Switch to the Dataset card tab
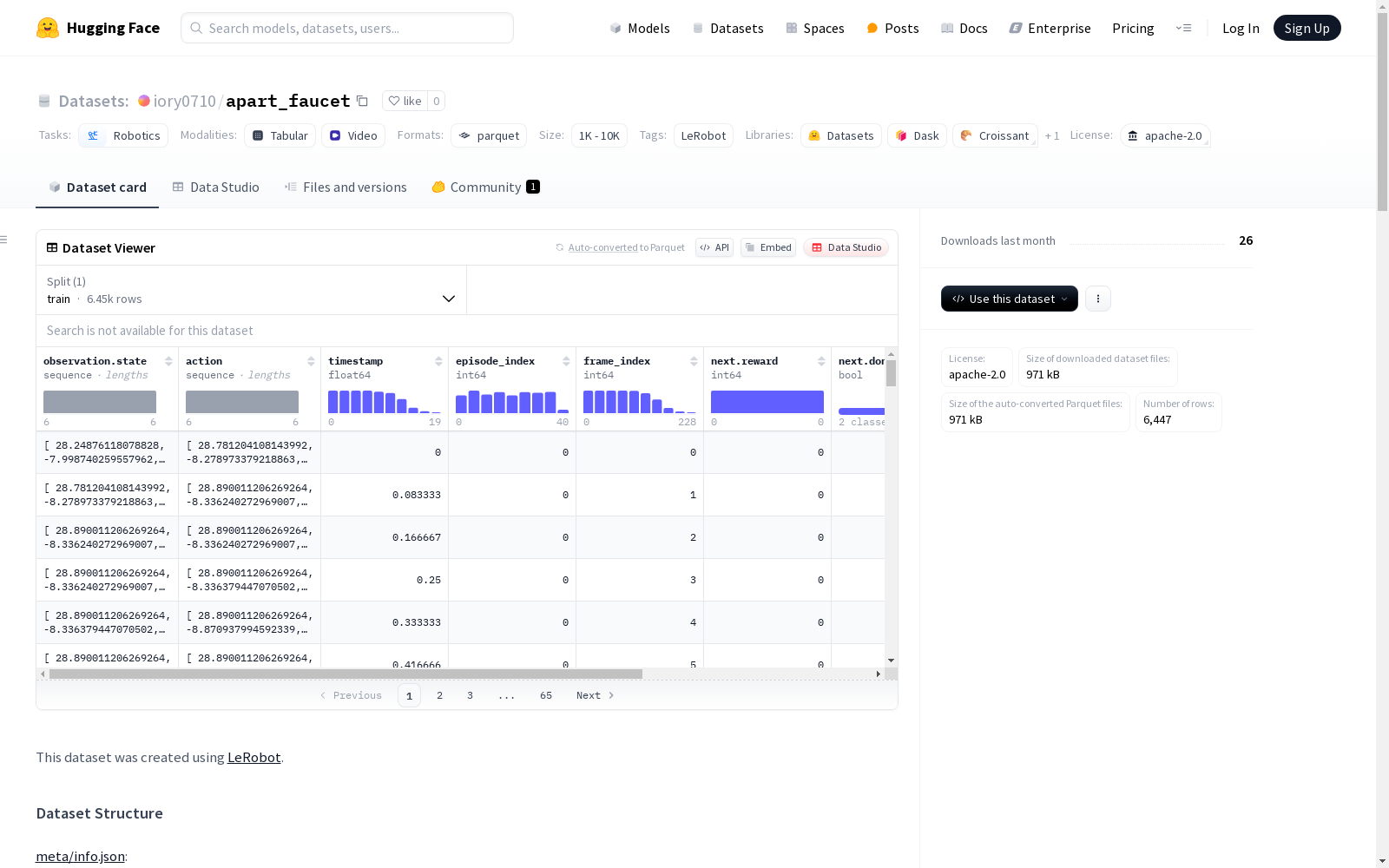 tap(97, 187)
